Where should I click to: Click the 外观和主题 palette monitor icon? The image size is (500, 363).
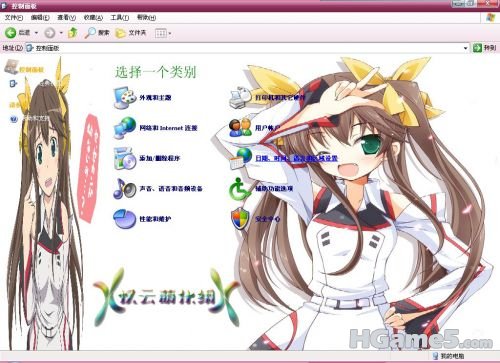point(124,97)
